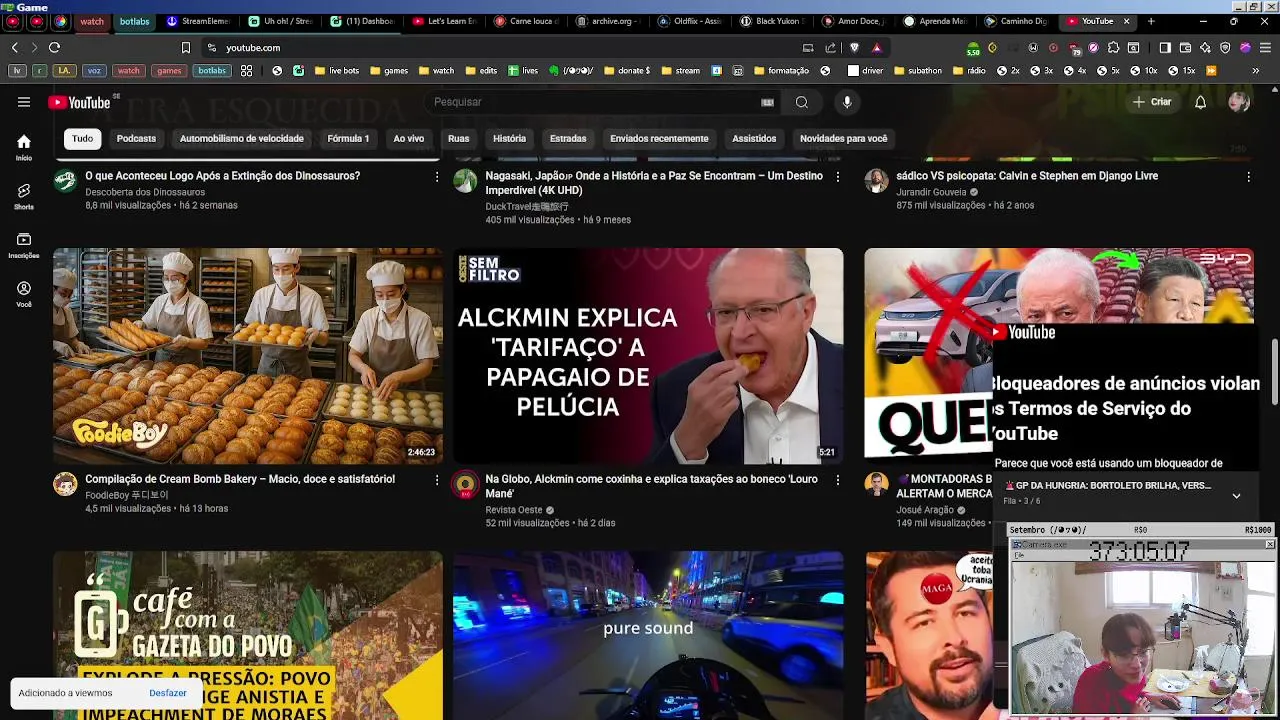This screenshot has height=720, width=1280.
Task: Reload the page in browser toolbar
Action: click(54, 47)
